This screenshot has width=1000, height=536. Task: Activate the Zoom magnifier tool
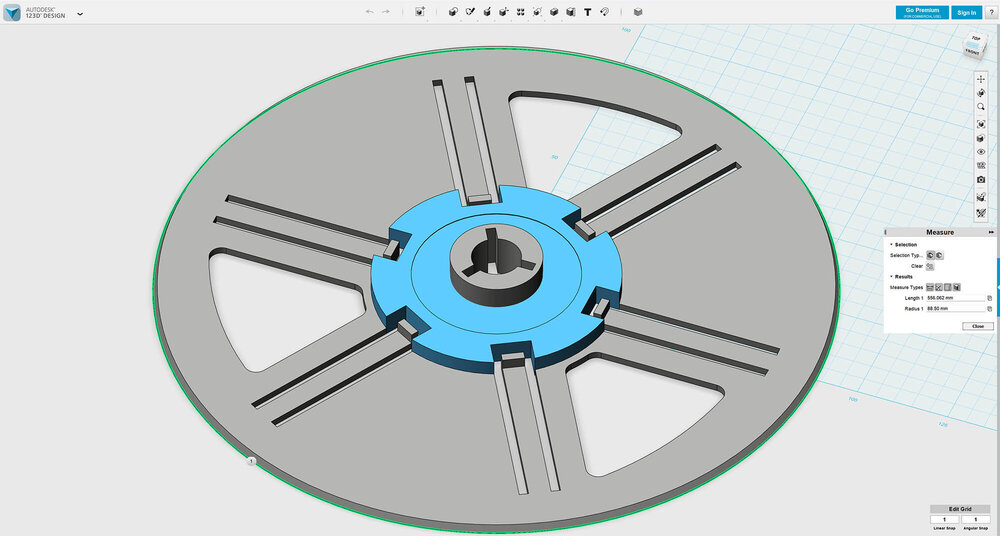(981, 106)
